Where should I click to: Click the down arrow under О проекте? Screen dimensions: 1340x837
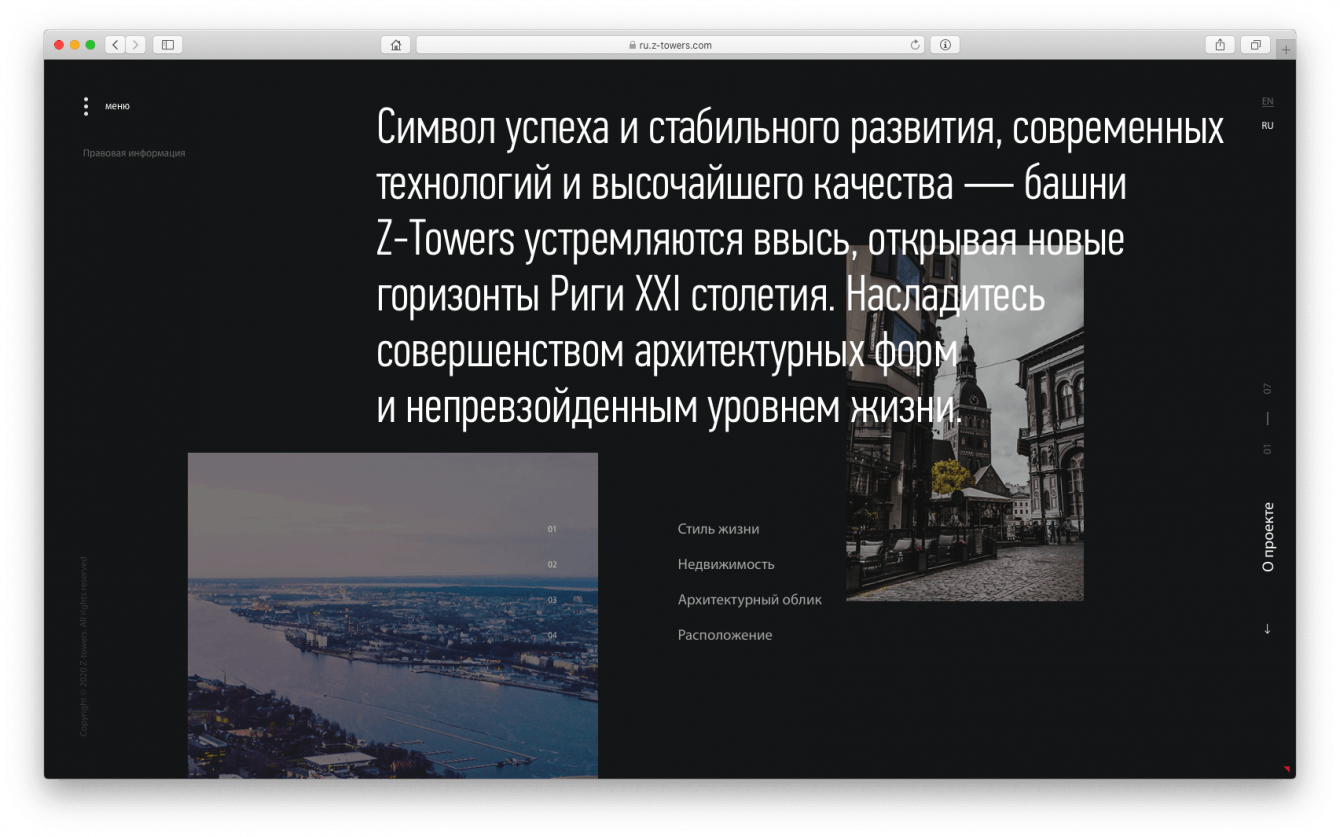(1267, 629)
